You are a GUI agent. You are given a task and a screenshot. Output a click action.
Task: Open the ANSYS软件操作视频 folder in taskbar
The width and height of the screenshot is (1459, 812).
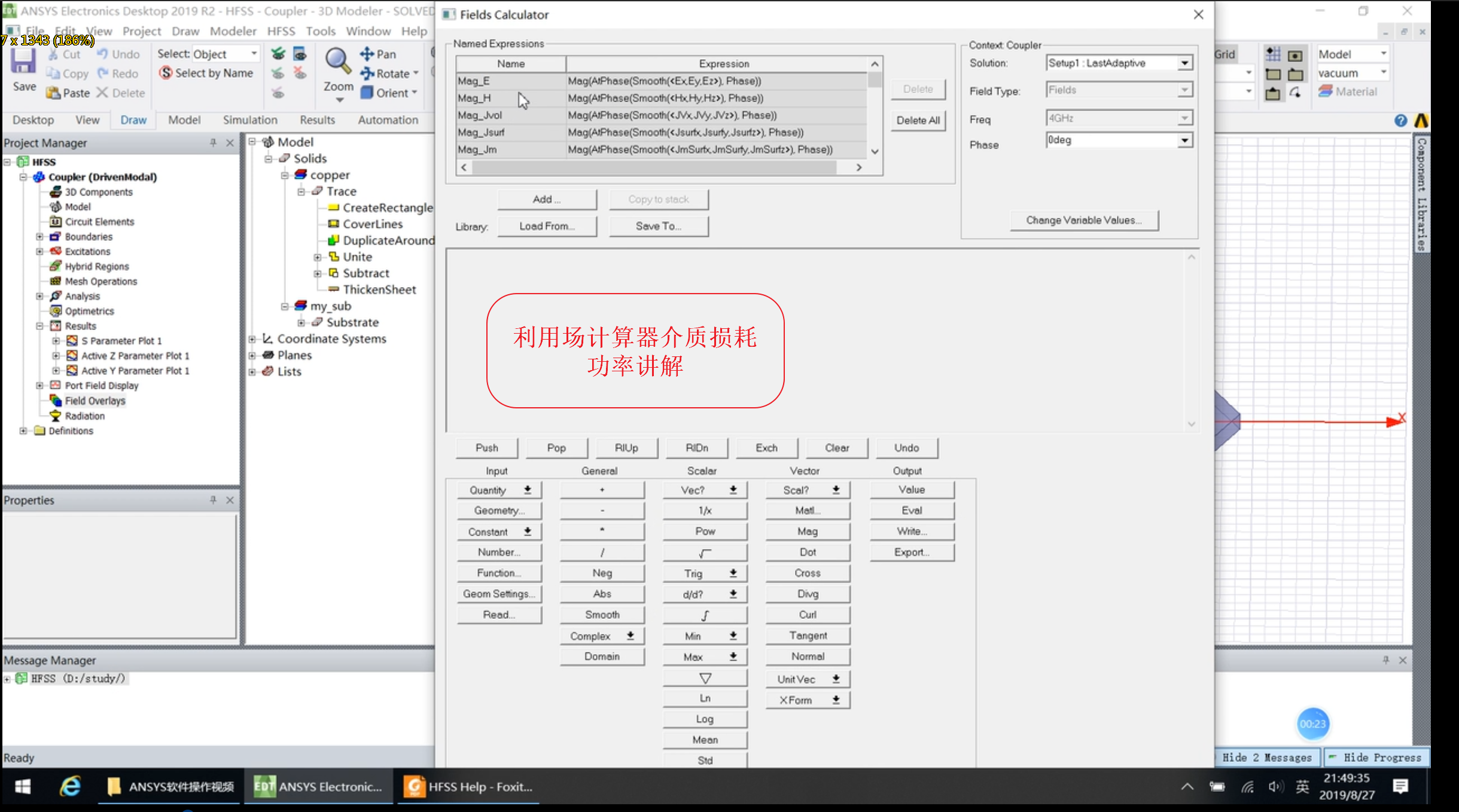[170, 787]
